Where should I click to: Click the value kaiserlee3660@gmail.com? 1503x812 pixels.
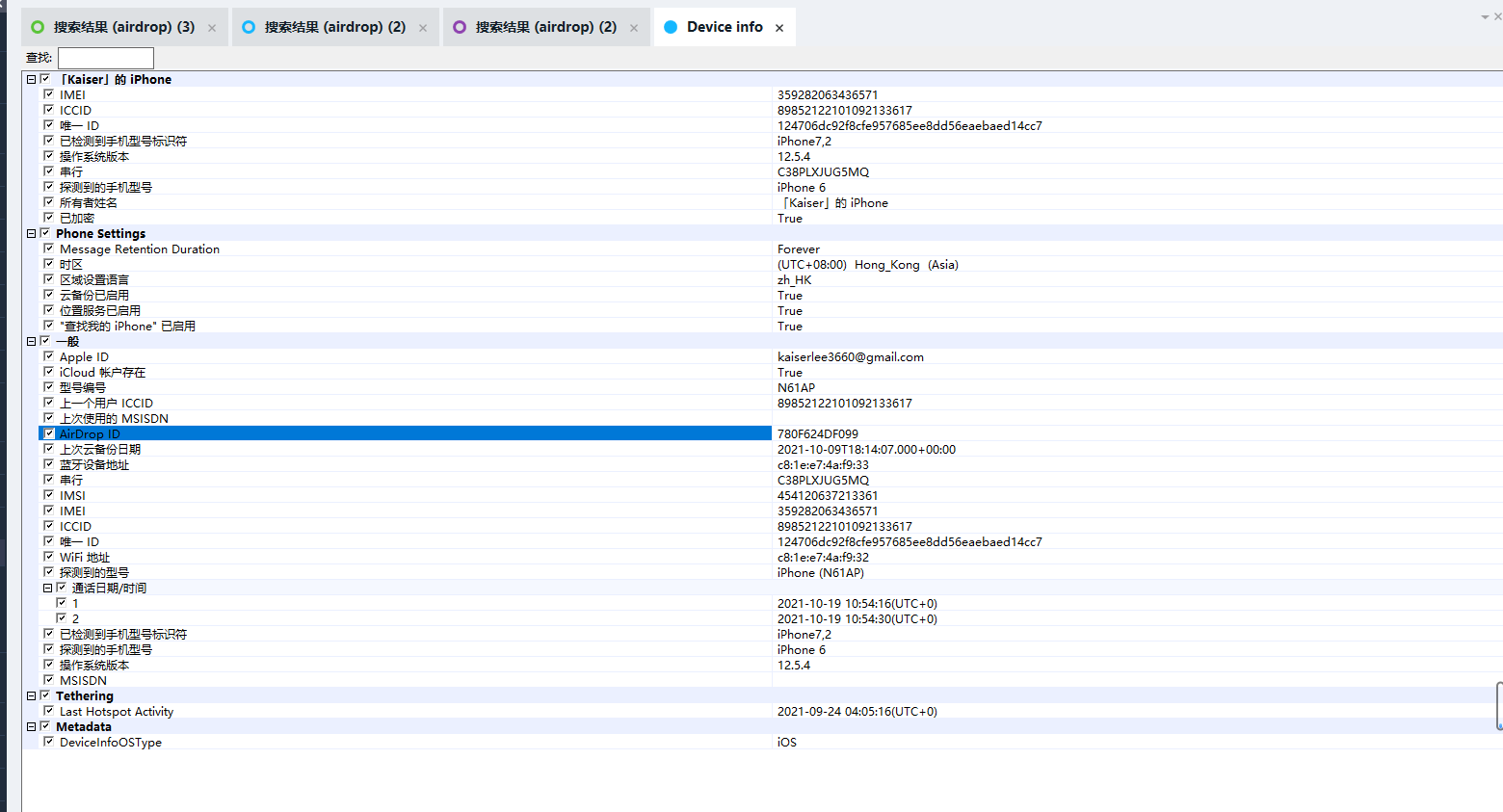pos(851,356)
